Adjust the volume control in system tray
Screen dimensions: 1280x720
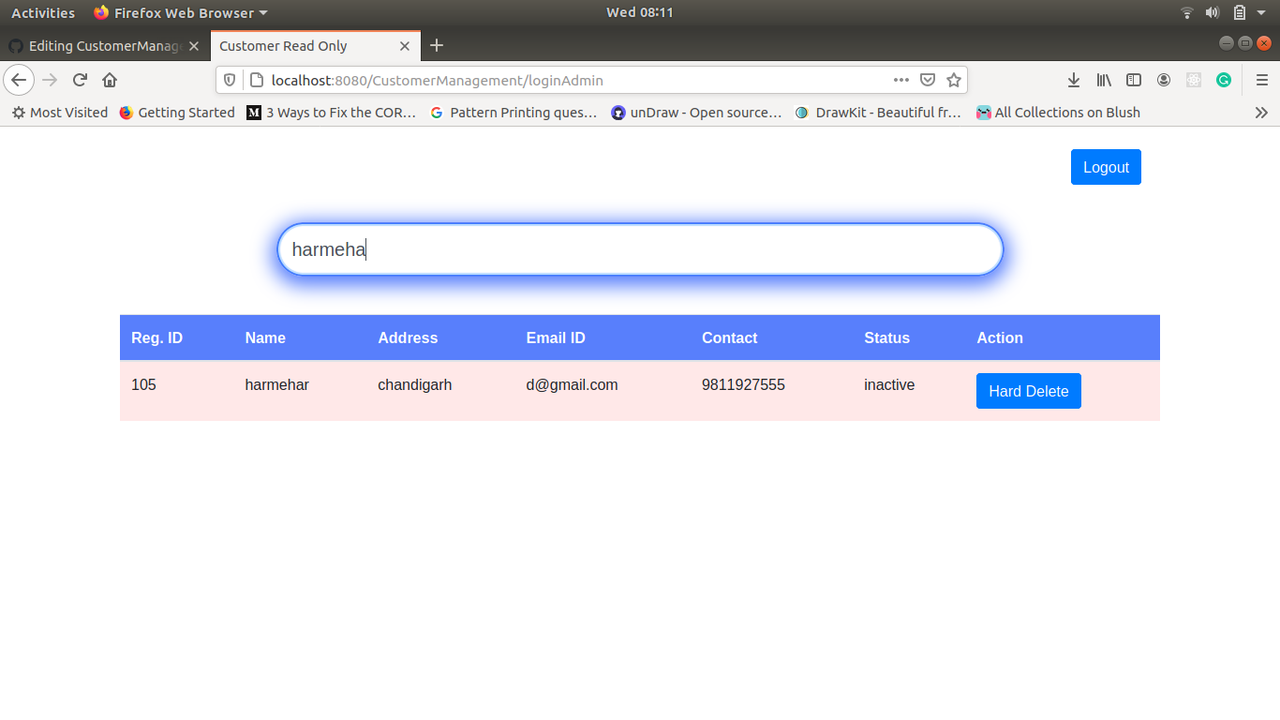point(1212,12)
